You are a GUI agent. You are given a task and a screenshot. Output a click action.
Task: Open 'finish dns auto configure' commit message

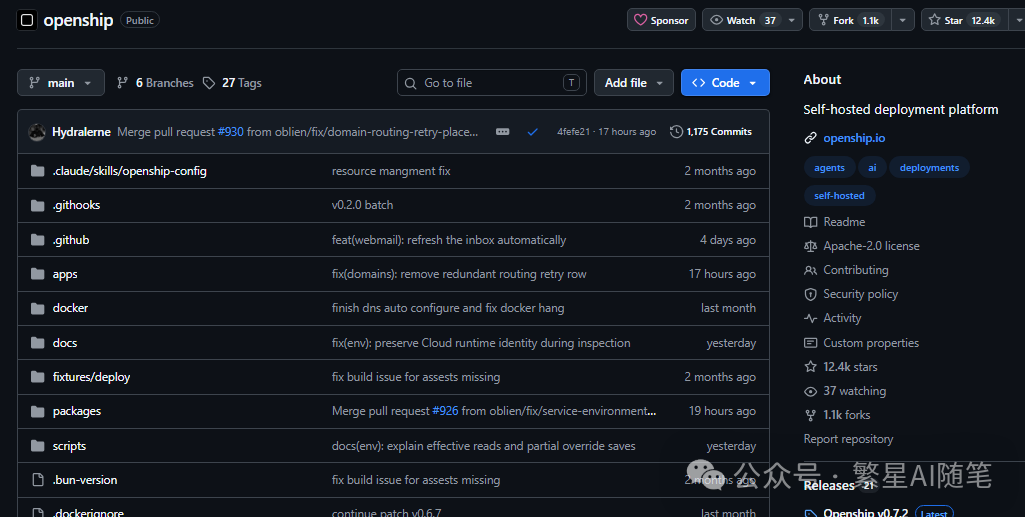[x=448, y=309]
